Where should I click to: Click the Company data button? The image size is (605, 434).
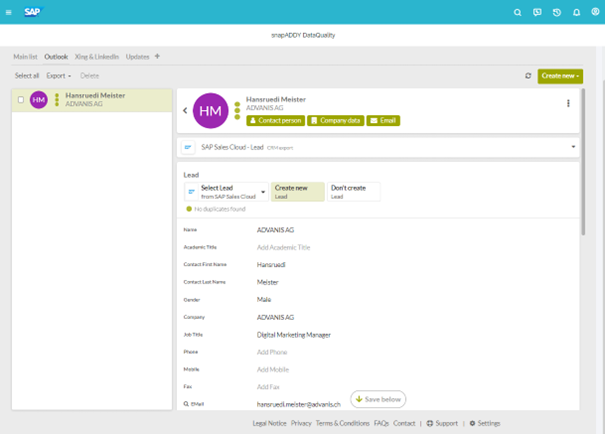pos(334,121)
